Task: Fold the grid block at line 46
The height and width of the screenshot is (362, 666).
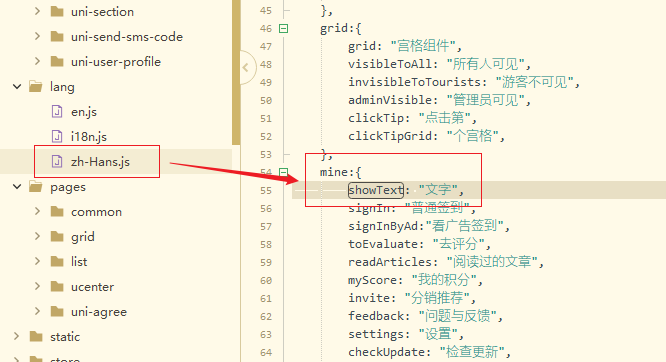Action: tap(283, 28)
